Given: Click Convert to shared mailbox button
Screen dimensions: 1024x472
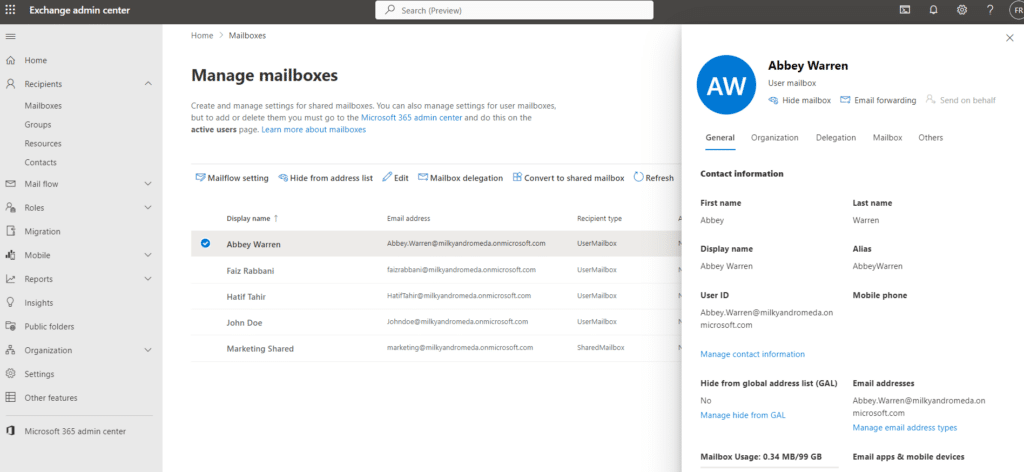Looking at the screenshot, I should coord(568,178).
